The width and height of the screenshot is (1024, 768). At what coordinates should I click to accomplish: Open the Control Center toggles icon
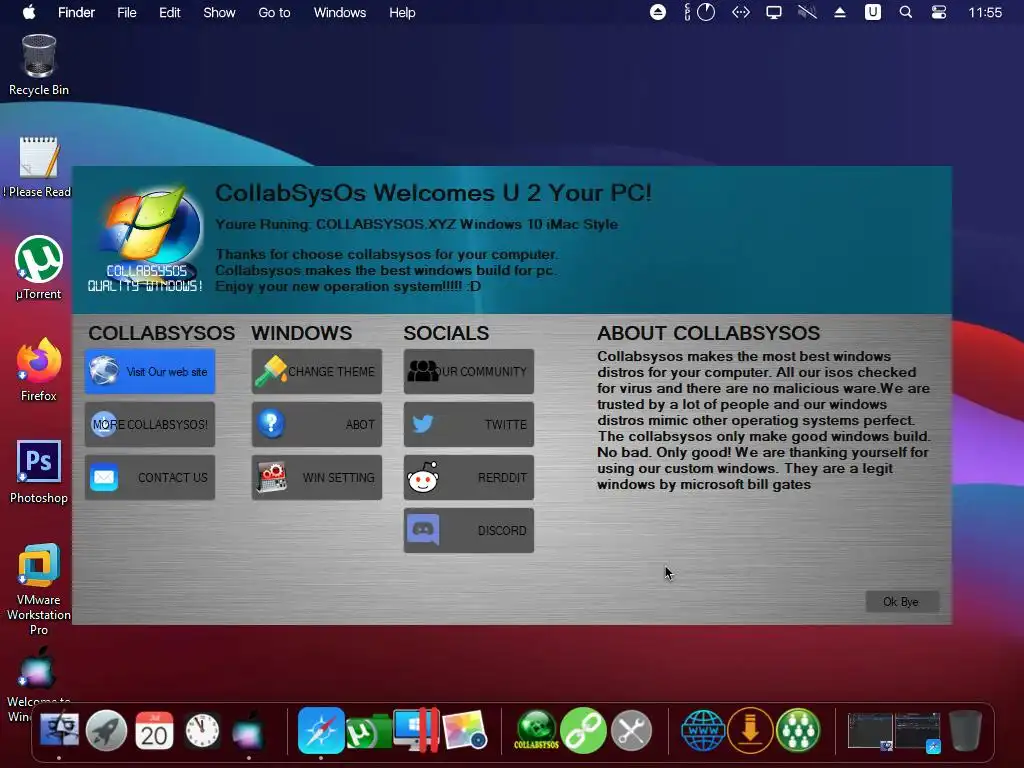pos(938,12)
